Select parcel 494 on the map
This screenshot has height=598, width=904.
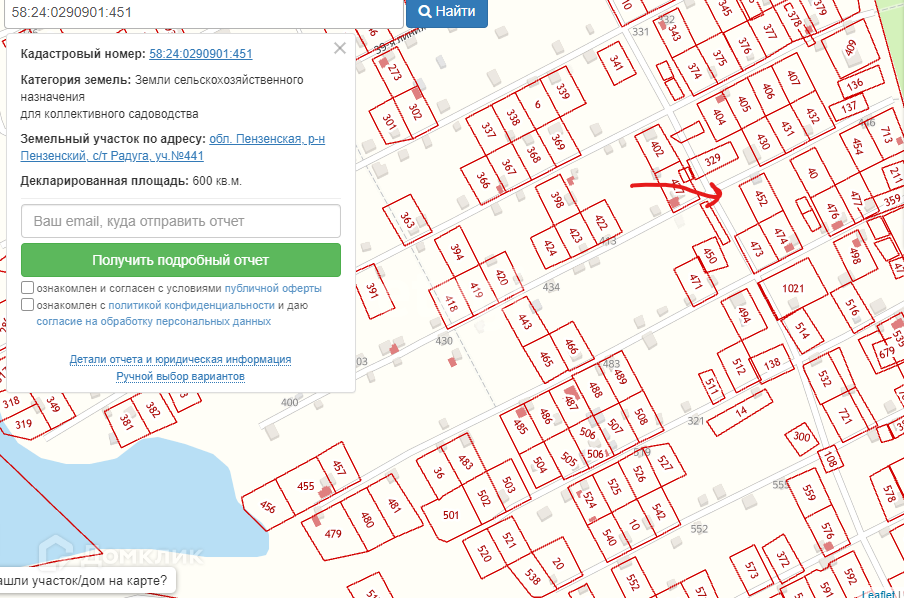[744, 315]
